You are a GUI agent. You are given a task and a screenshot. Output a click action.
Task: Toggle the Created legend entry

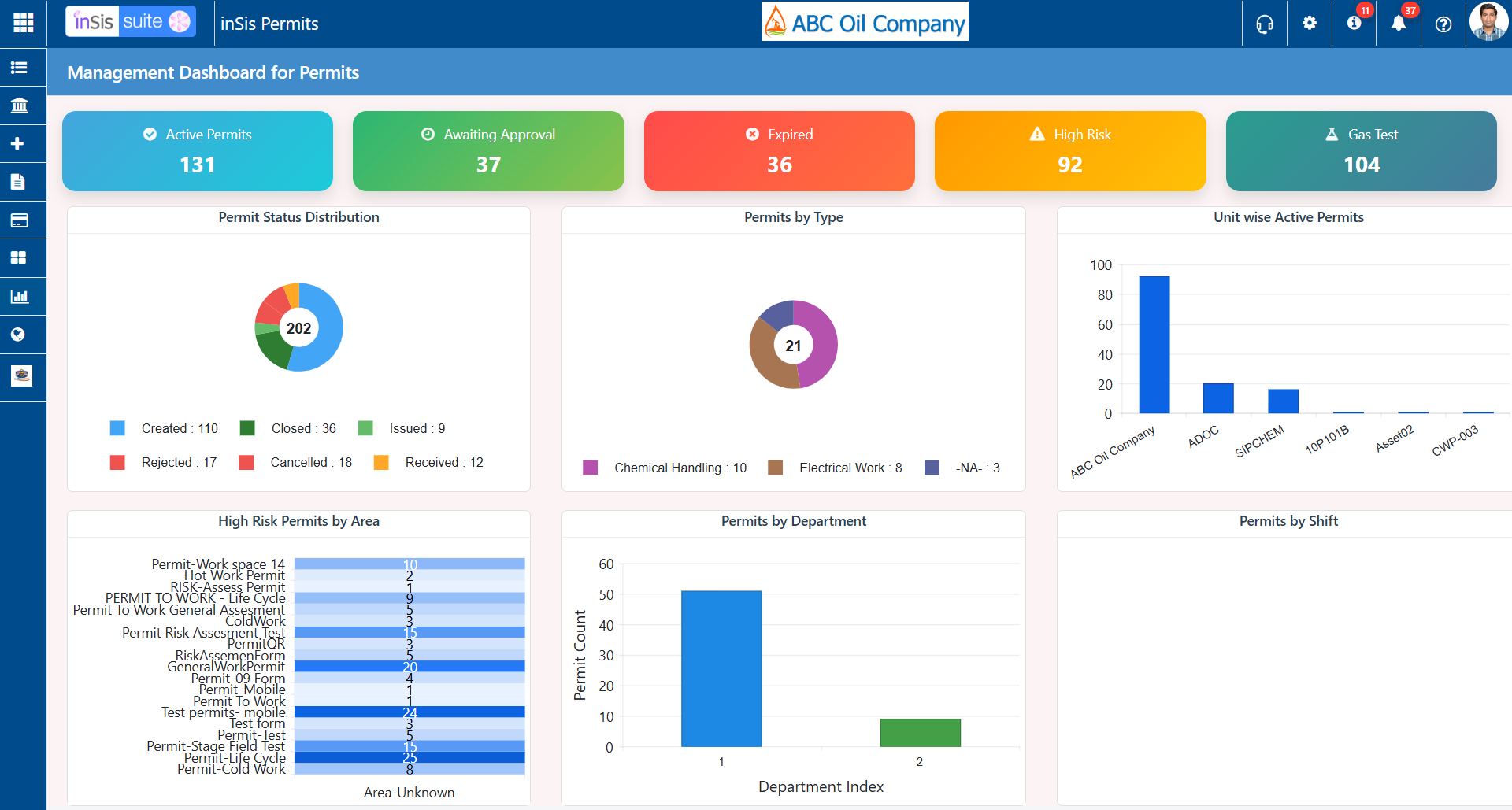click(x=164, y=428)
